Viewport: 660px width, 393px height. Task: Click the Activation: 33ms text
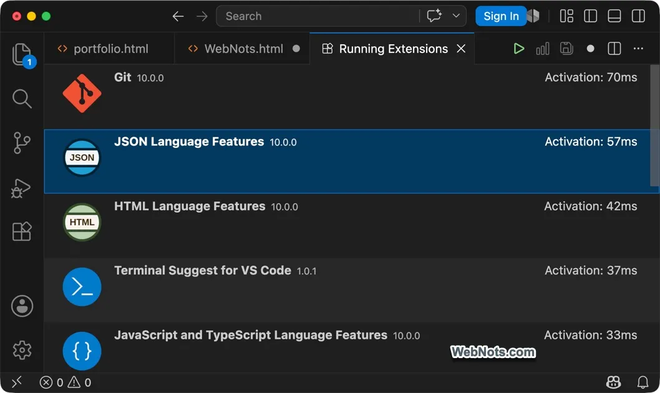pyautogui.click(x=591, y=335)
